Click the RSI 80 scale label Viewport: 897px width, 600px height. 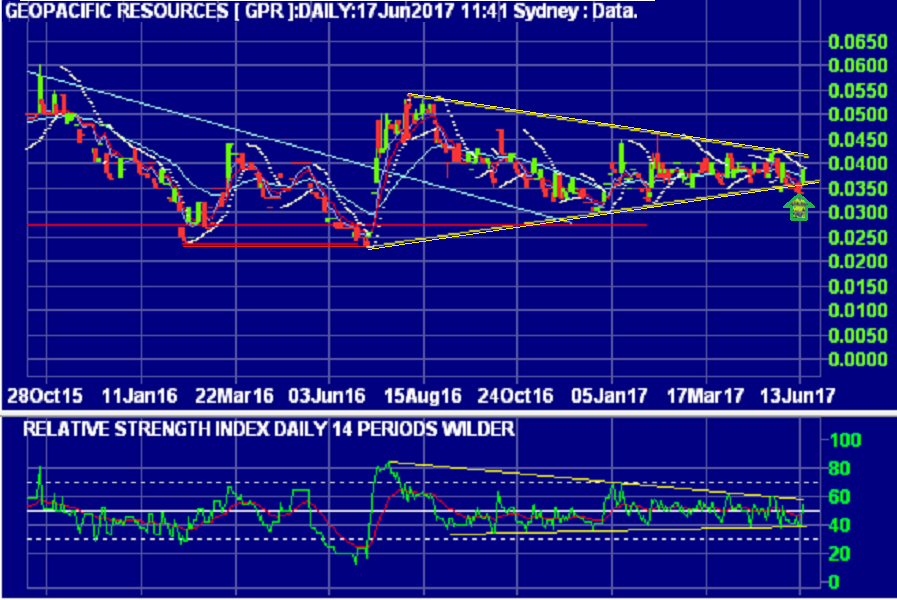pyautogui.click(x=840, y=468)
